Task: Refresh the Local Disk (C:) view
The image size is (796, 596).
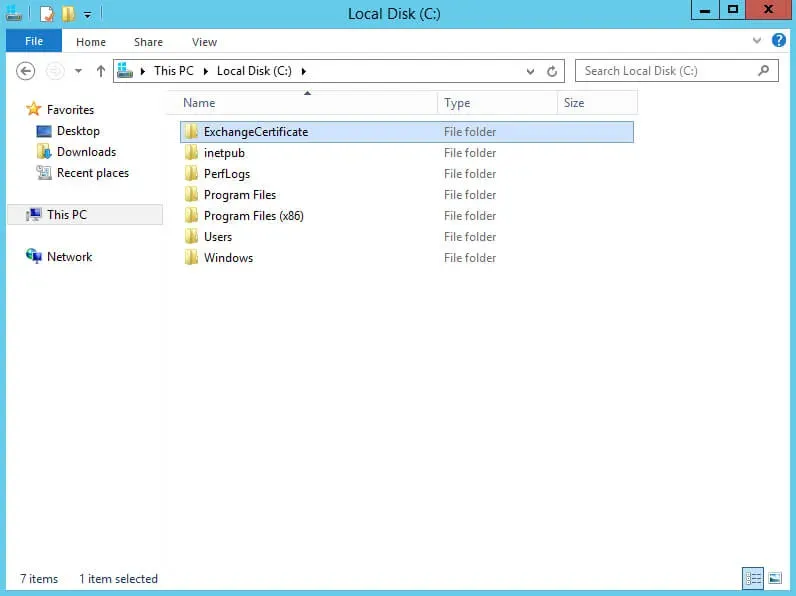Action: [552, 72]
